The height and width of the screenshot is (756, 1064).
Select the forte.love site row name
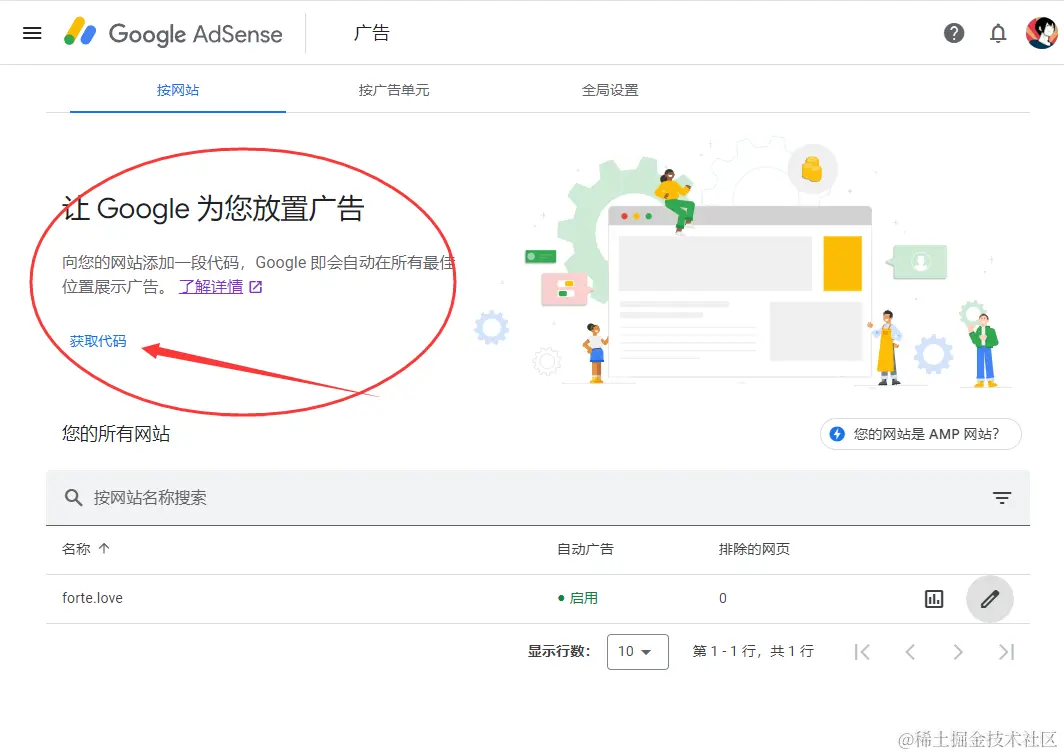92,598
